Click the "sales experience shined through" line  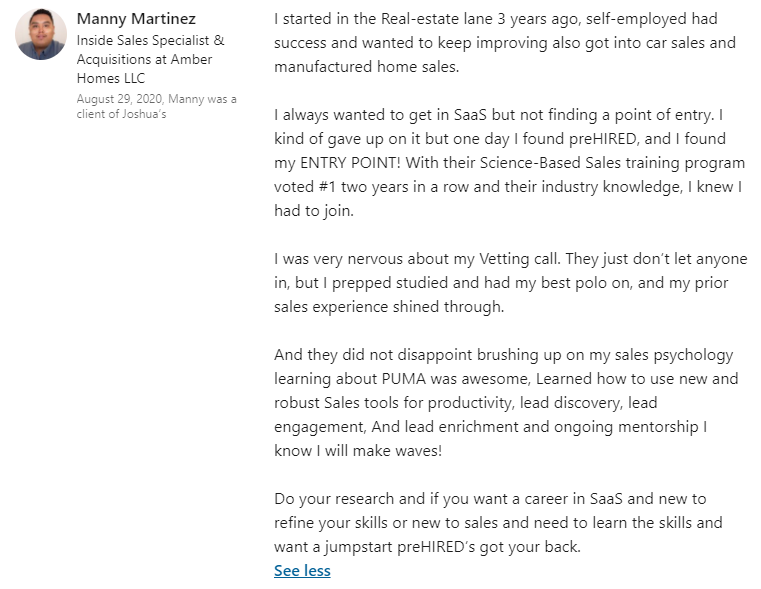click(x=389, y=307)
